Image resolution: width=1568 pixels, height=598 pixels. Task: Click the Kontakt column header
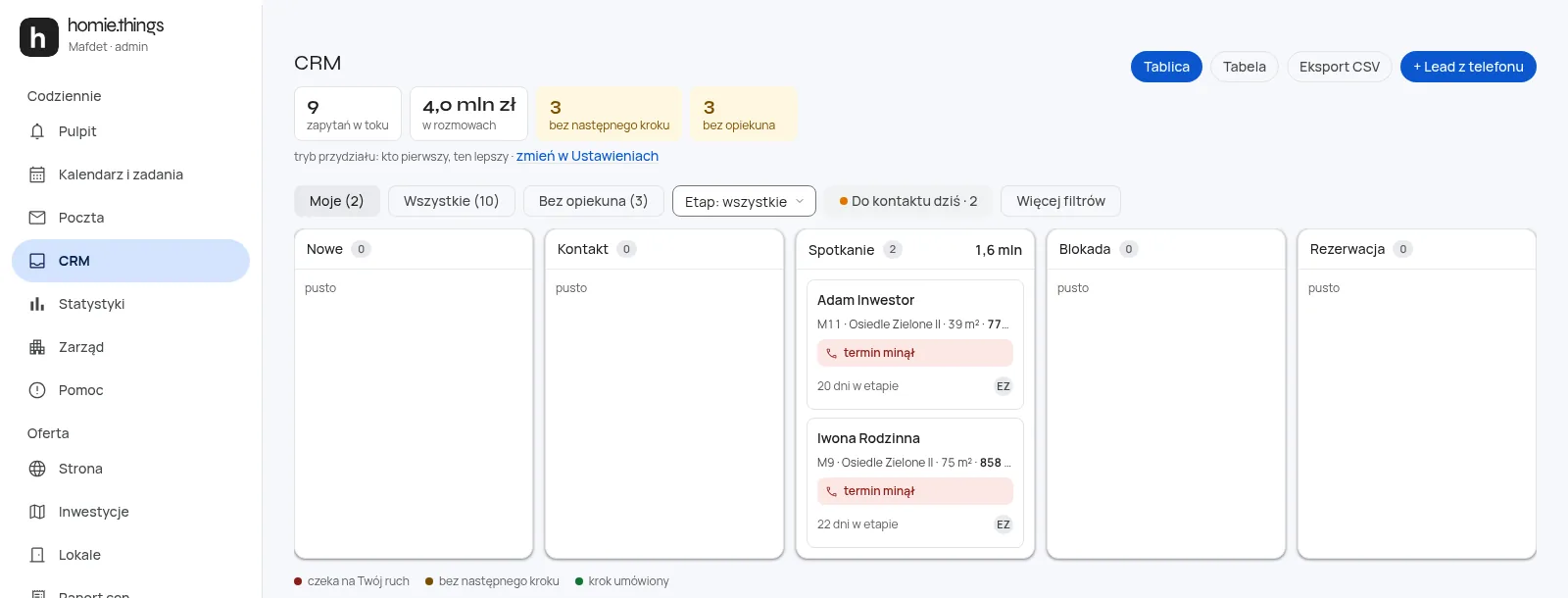[664, 249]
